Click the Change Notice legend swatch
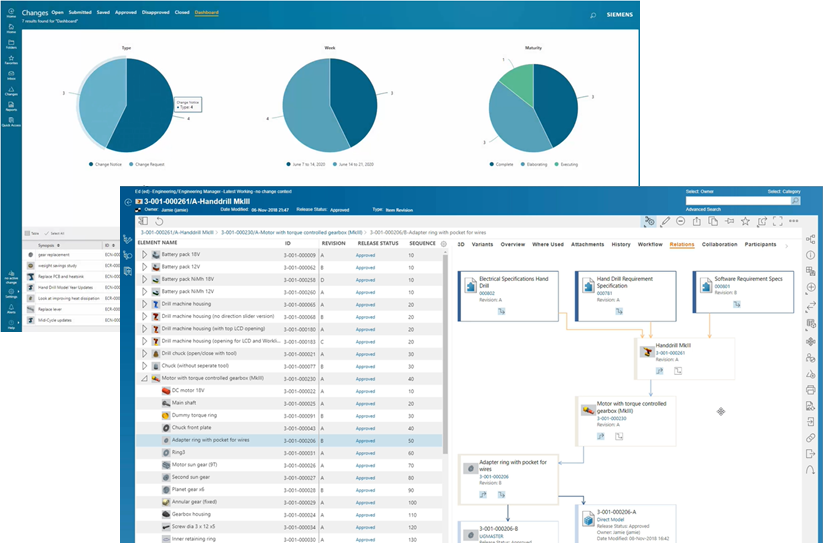This screenshot has height=543, width=823. coord(91,164)
